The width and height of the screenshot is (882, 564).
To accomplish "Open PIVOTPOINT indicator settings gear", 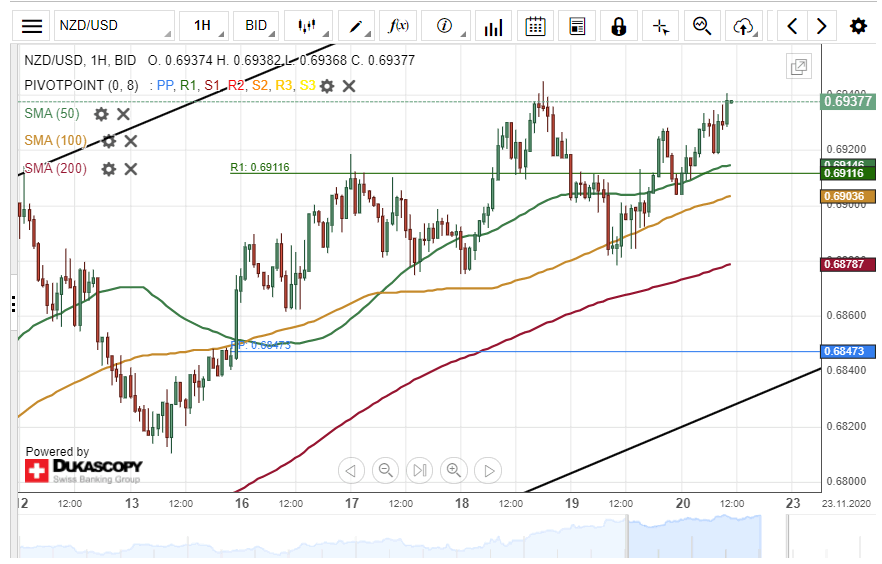I will tap(327, 86).
